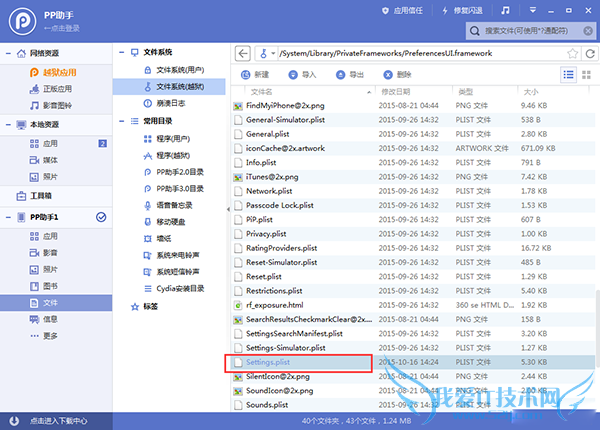Clear the search box with X icon
Screen dimensions: 600x430
click(x=588, y=31)
